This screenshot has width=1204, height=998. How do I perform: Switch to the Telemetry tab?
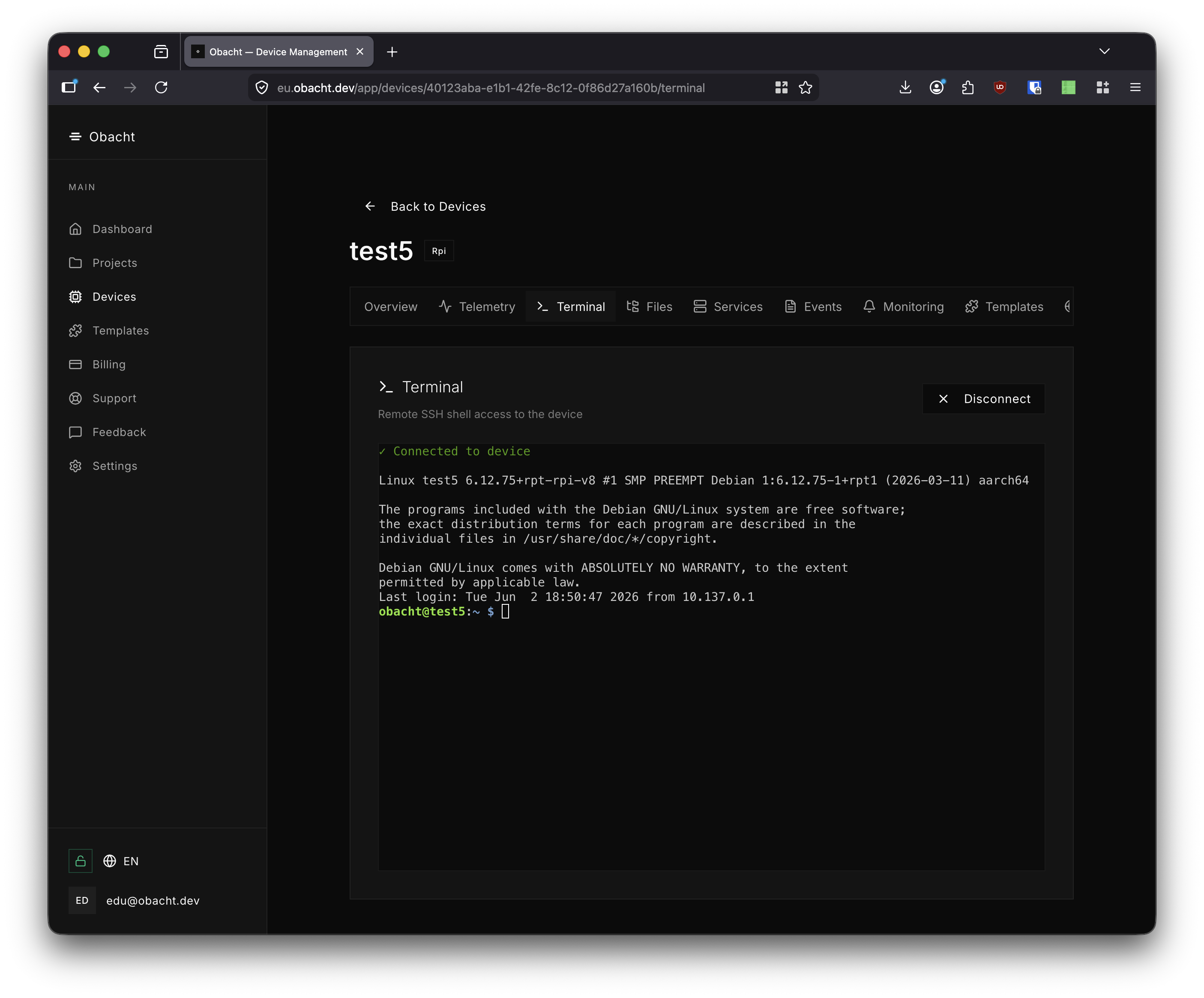pos(477,307)
